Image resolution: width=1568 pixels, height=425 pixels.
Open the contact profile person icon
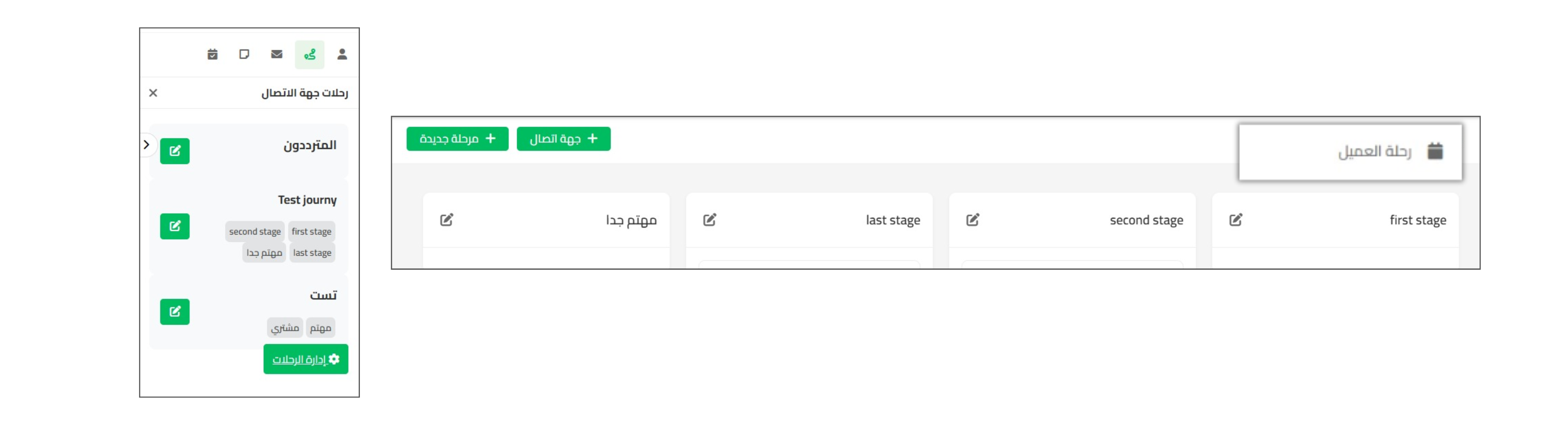(342, 55)
